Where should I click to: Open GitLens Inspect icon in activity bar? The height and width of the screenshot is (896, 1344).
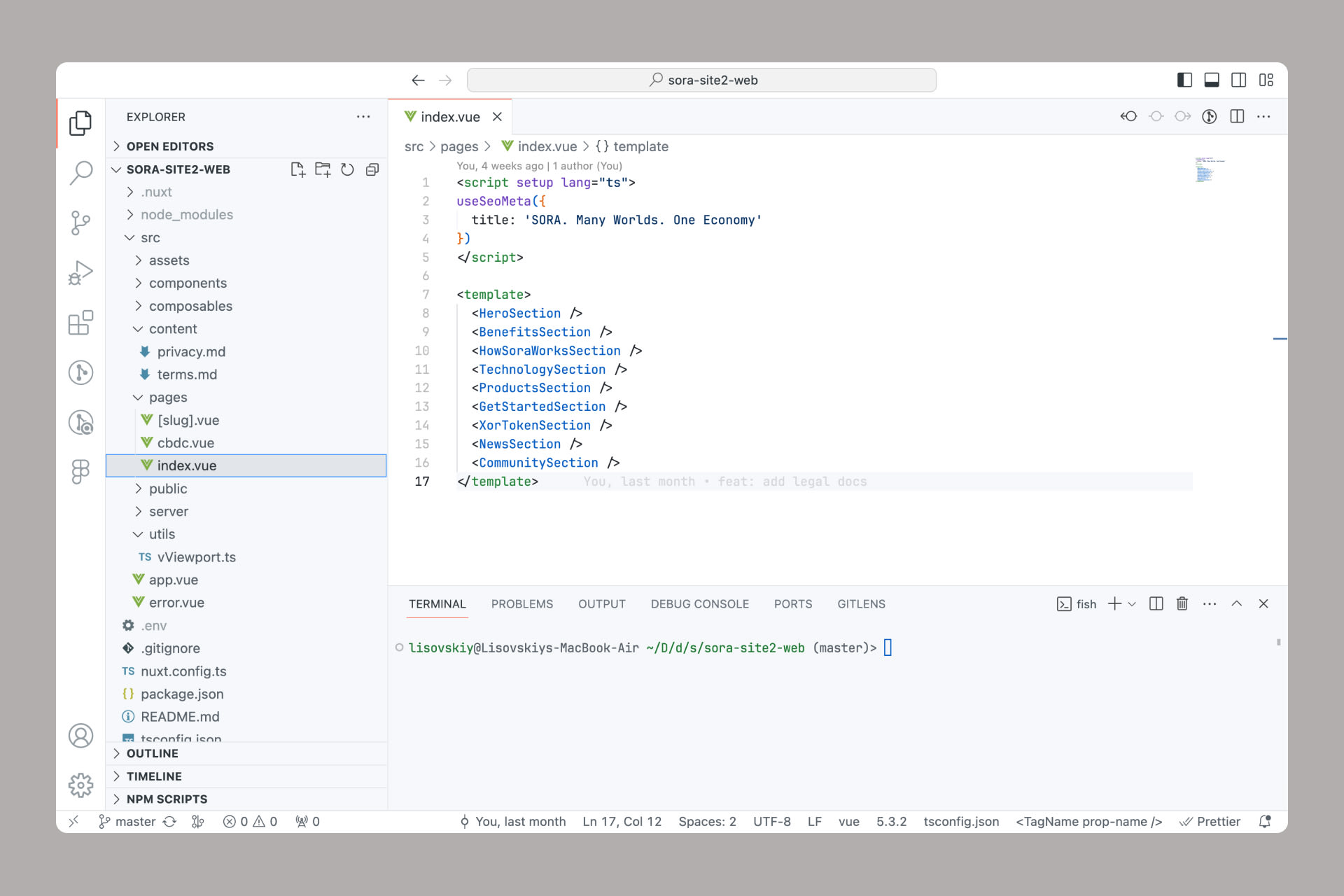[80, 422]
